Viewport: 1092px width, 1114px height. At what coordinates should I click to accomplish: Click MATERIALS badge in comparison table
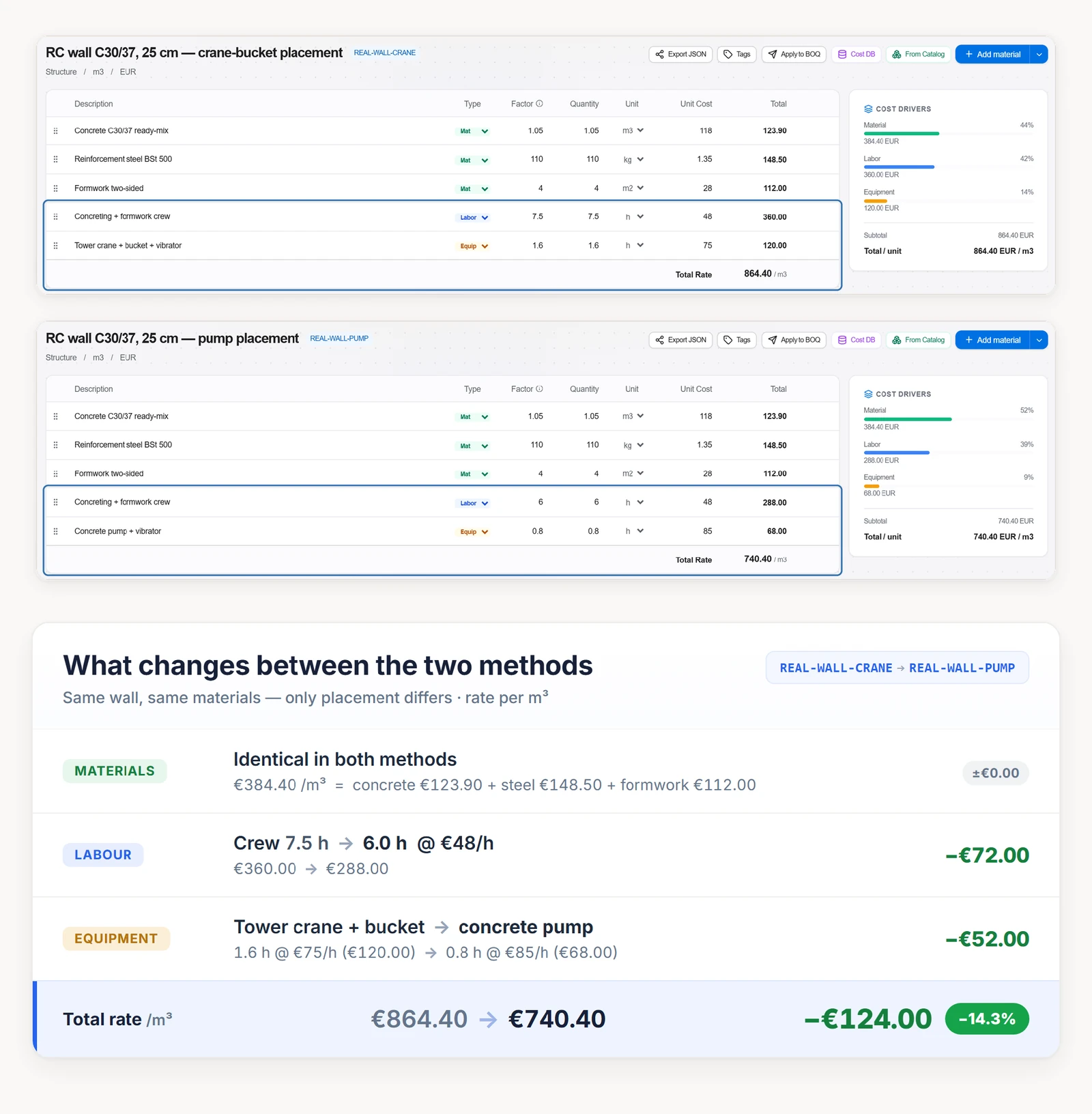tap(115, 771)
